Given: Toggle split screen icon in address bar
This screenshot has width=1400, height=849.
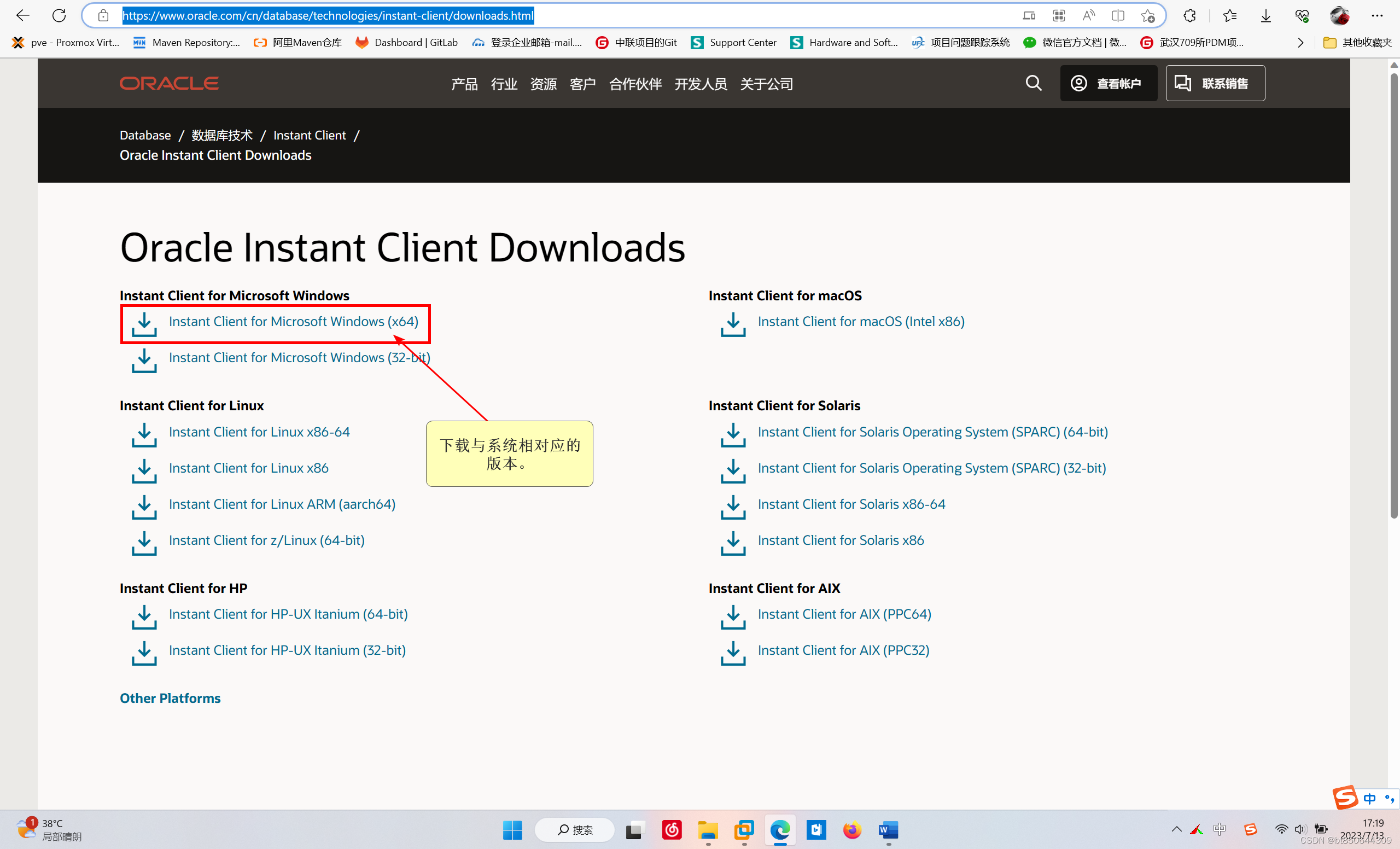Looking at the screenshot, I should pyautogui.click(x=1117, y=15).
